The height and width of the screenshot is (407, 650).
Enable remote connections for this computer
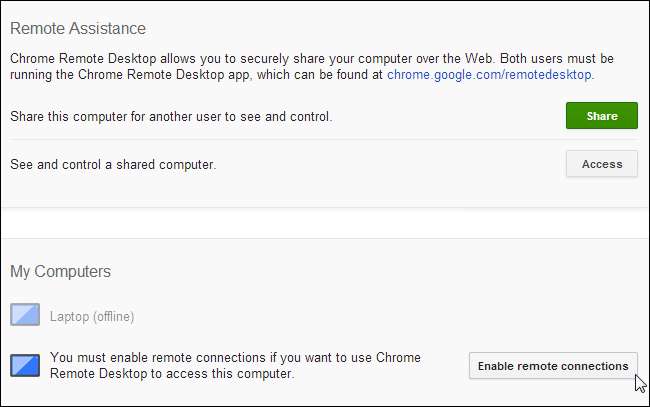pos(553,366)
